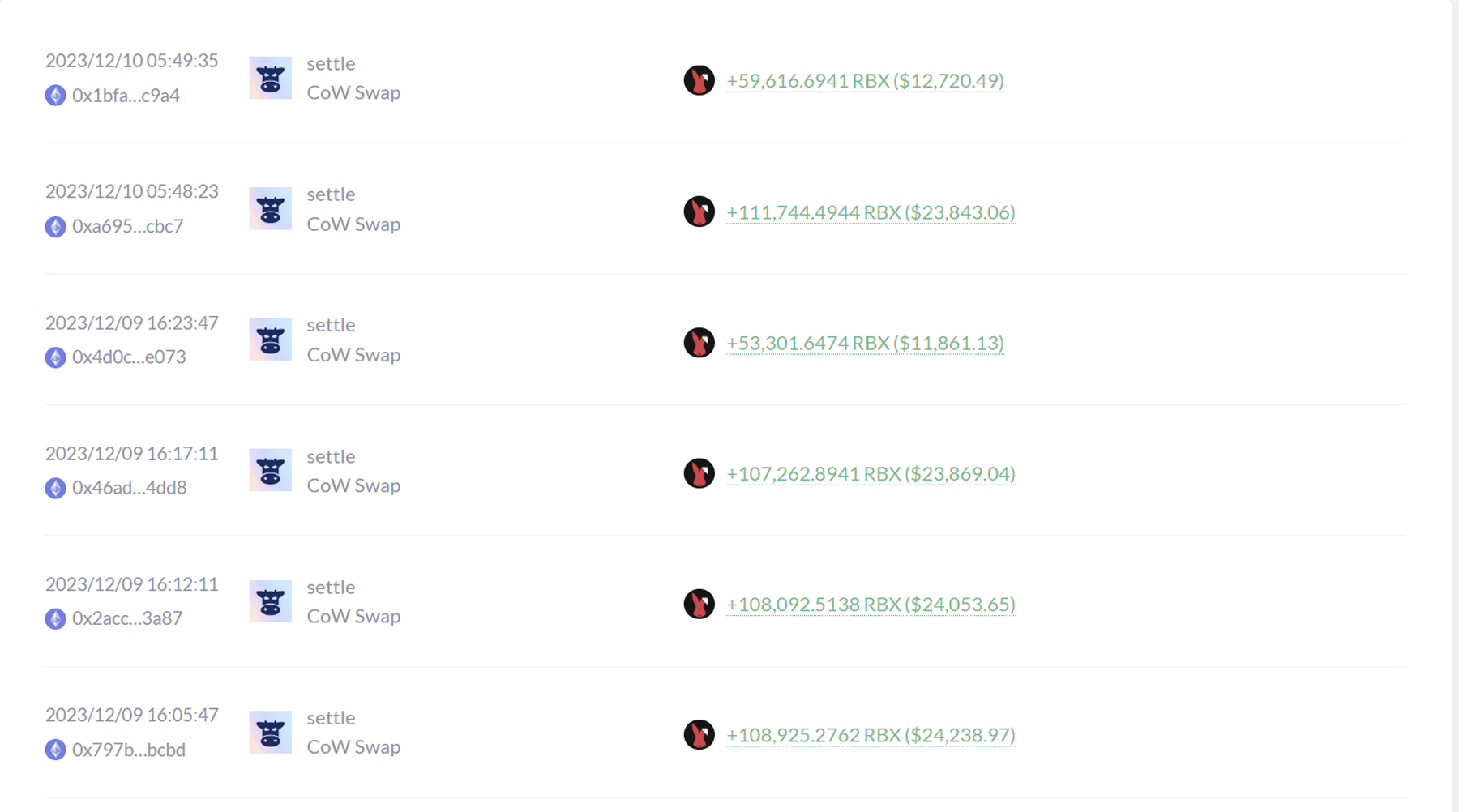Click CoW Swap icon for 0x4d0c...e073 row

coord(270,340)
